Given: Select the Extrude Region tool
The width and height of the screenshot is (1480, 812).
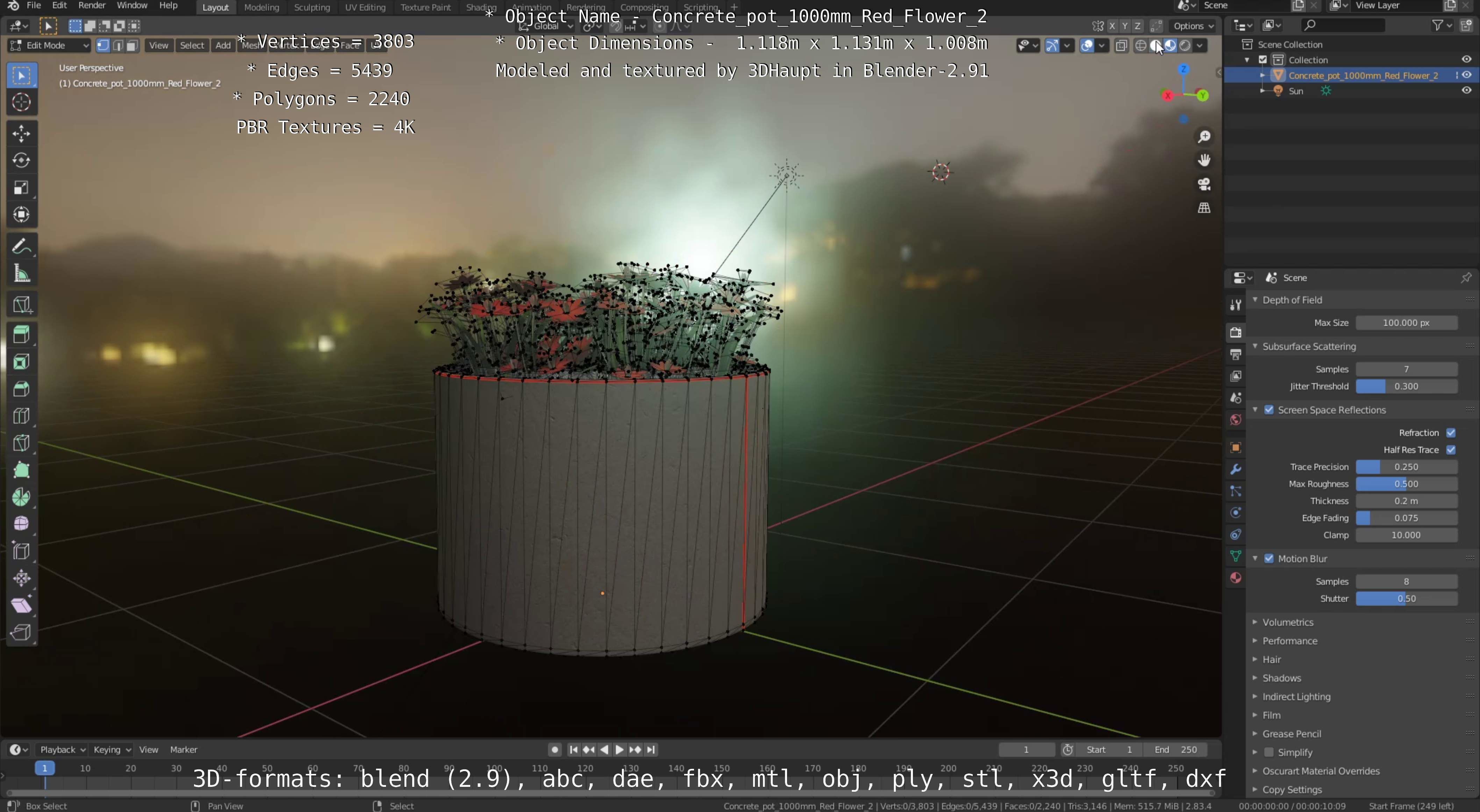Looking at the screenshot, I should (21, 334).
